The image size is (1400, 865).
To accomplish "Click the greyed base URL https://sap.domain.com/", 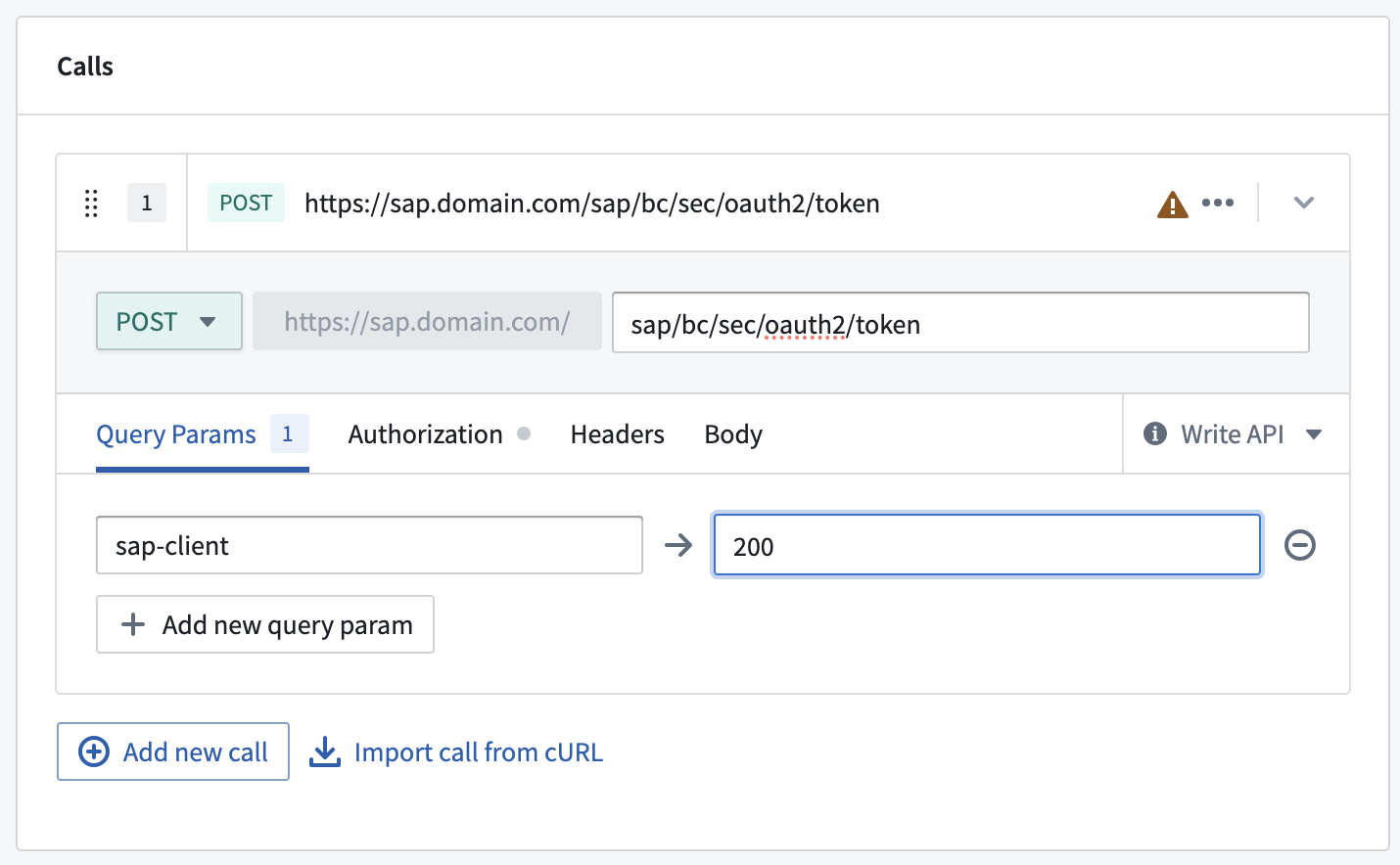I will coord(427,321).
